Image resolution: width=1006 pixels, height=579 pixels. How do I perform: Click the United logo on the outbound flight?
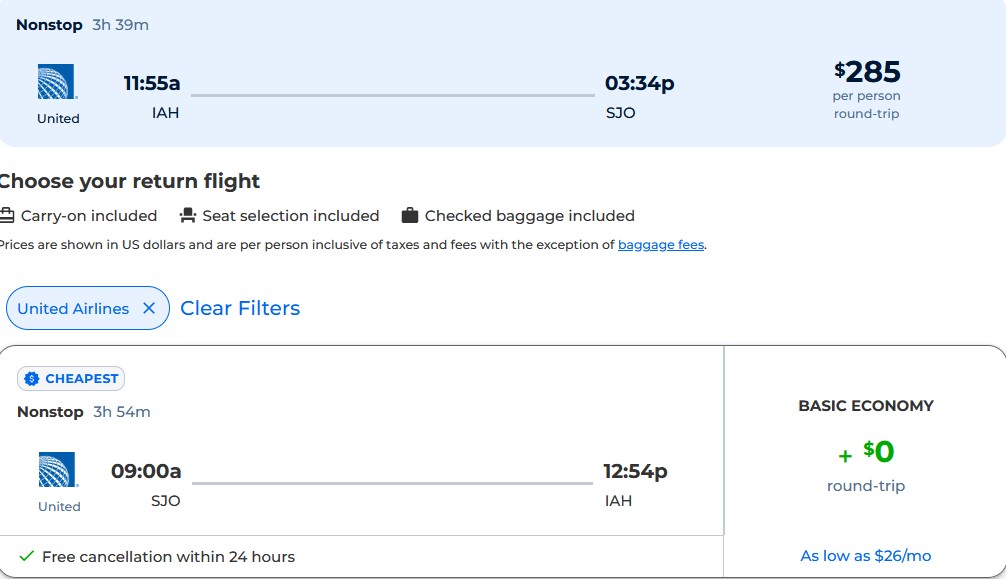pos(57,84)
